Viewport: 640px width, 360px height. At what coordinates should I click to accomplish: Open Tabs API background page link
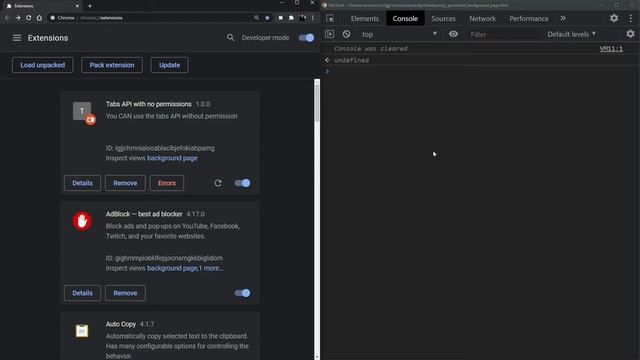pyautogui.click(x=172, y=158)
